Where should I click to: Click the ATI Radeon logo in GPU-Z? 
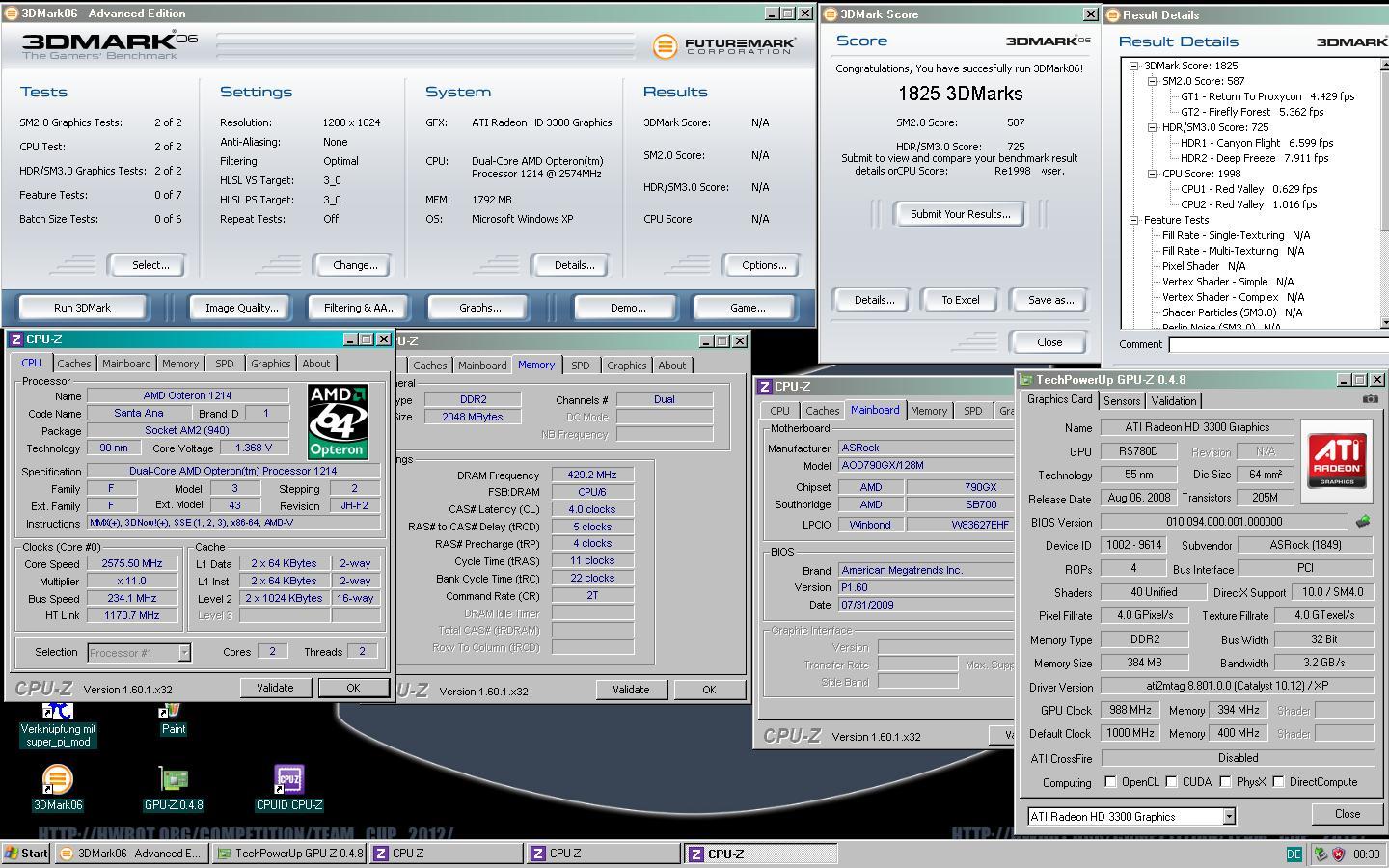pos(1336,461)
